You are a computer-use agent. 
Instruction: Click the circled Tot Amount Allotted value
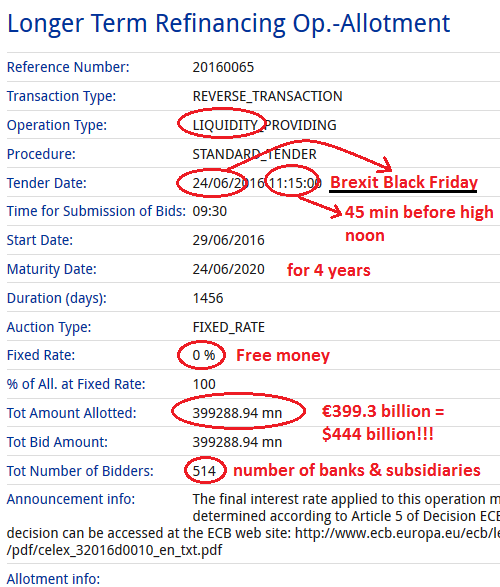[x=237, y=413]
